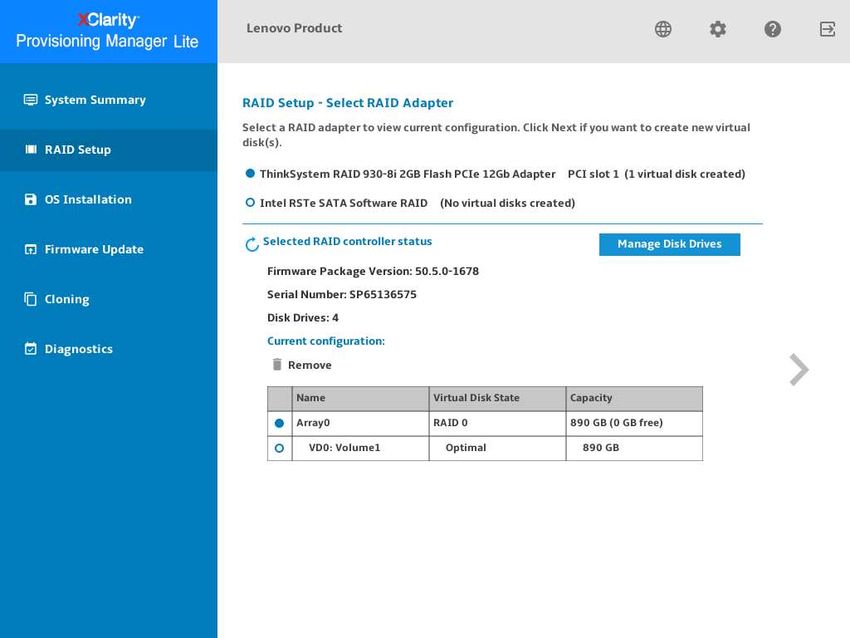Viewport: 850px width, 638px height.
Task: Open Firmware Update page
Action: click(x=108, y=249)
